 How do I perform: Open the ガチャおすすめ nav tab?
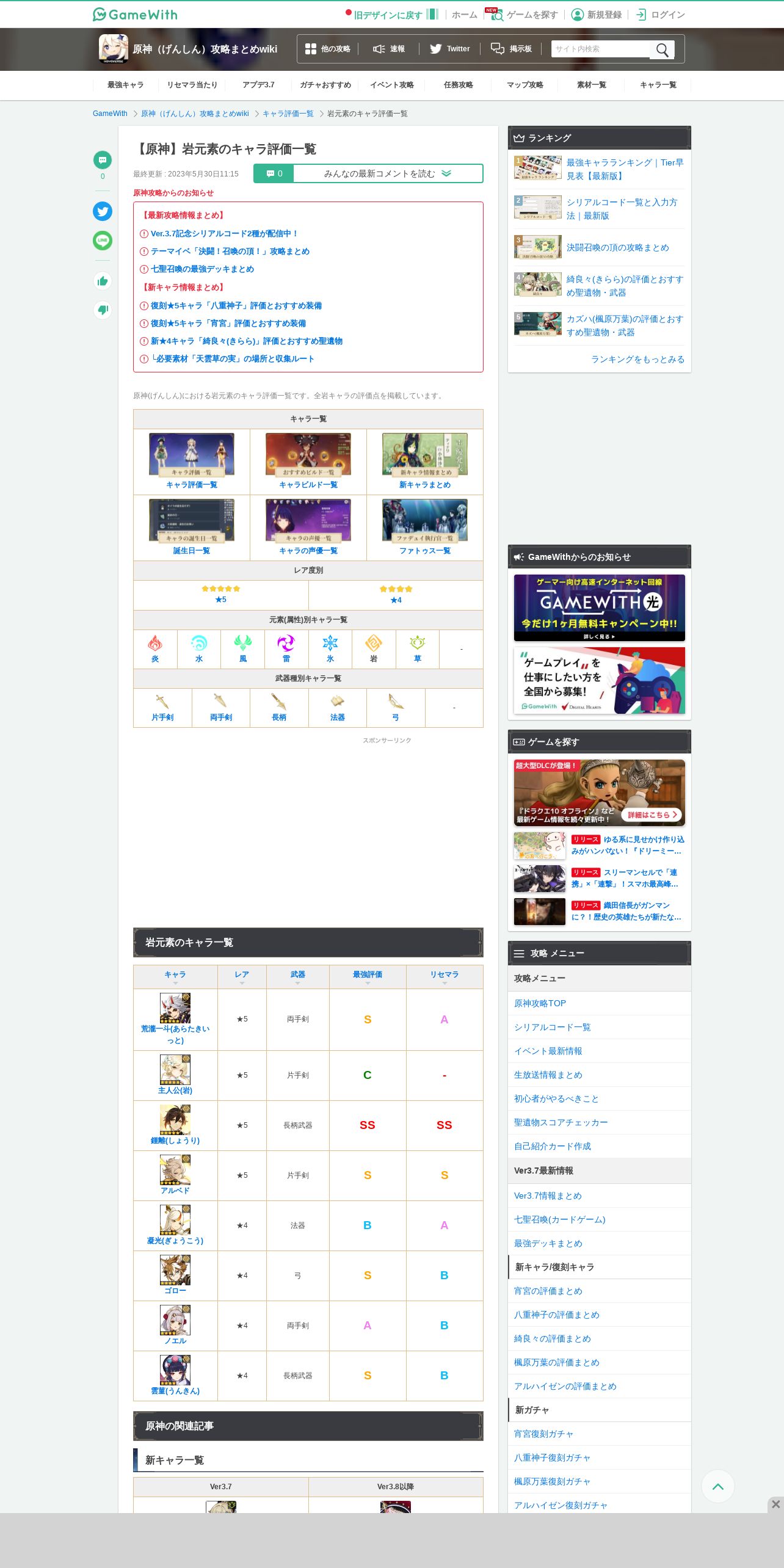325,85
